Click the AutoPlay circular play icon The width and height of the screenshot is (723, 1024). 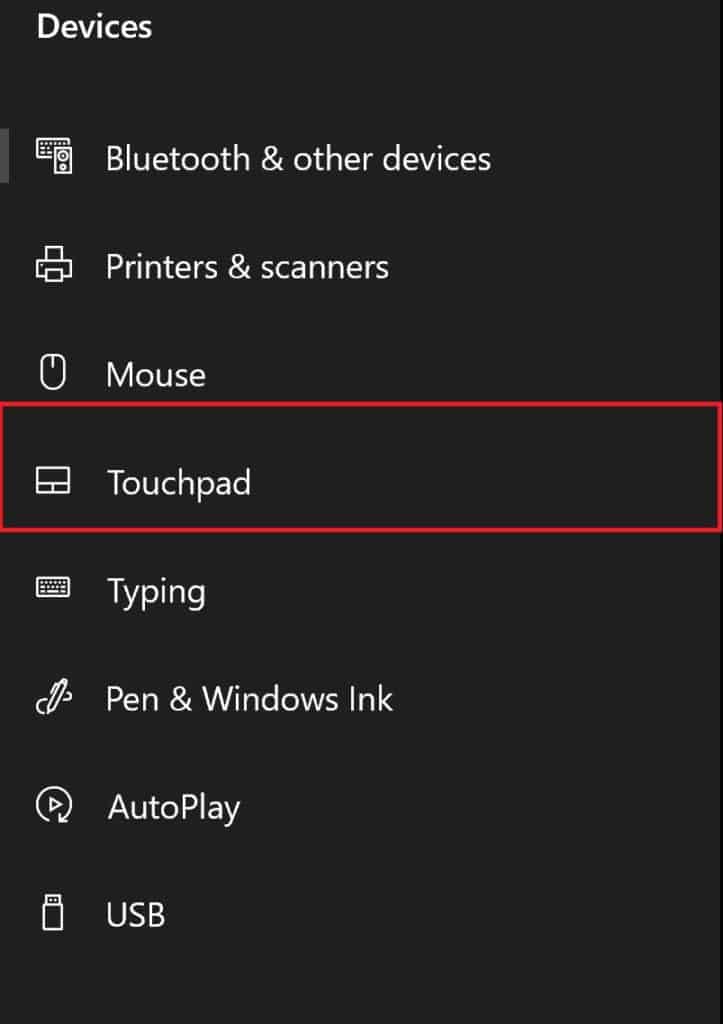point(54,805)
